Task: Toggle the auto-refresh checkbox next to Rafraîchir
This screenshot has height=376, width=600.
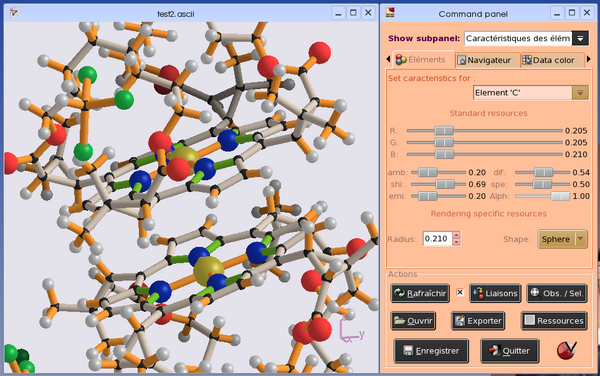Action: coord(460,293)
